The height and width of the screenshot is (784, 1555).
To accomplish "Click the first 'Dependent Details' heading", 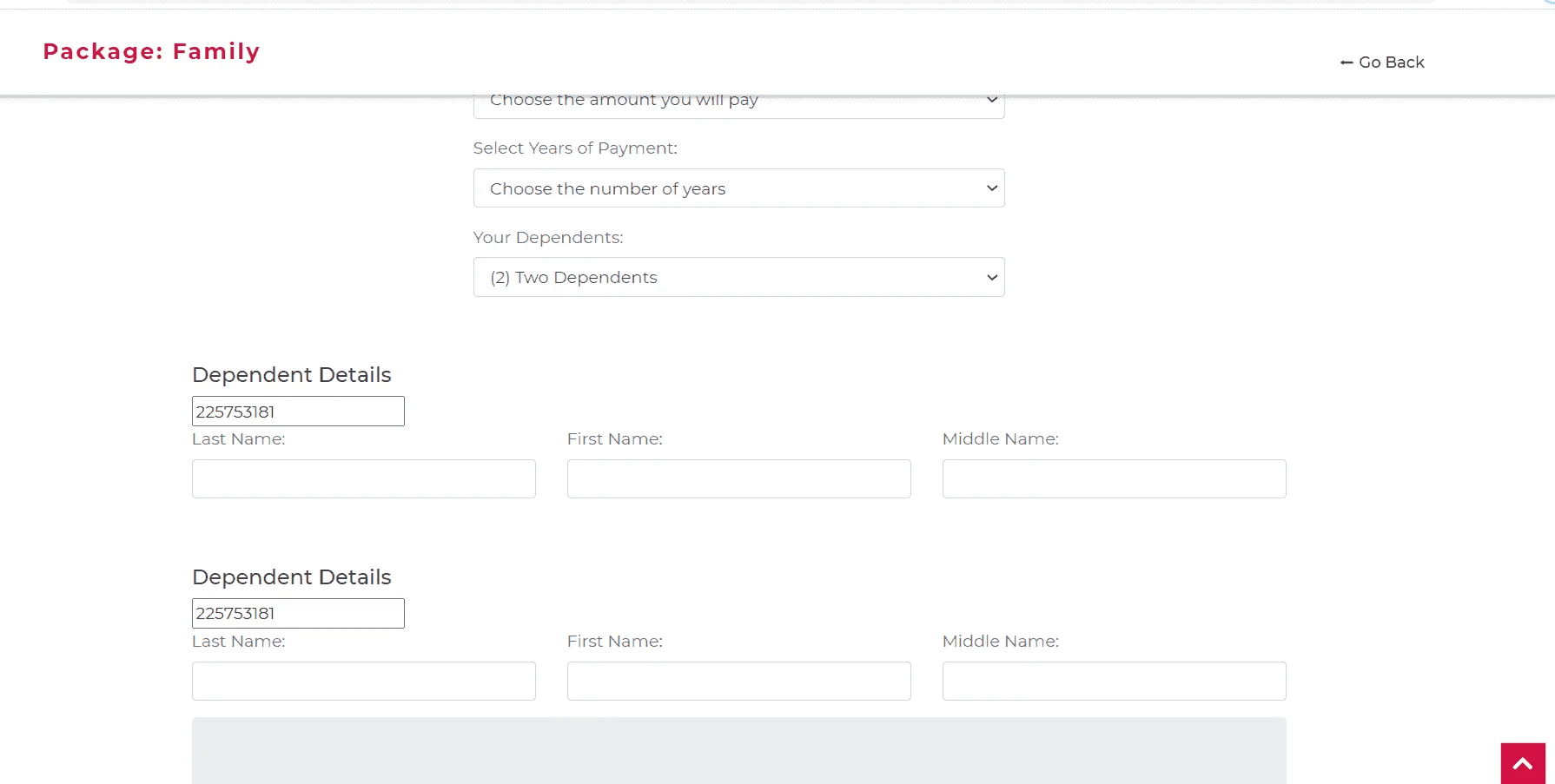I will pos(292,375).
